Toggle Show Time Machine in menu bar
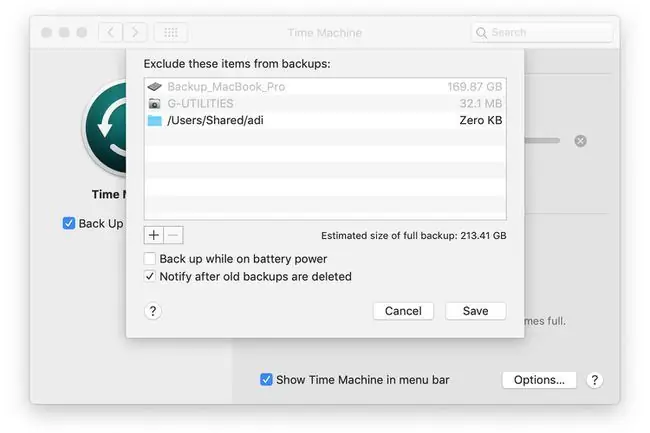Image resolution: width=650 pixels, height=433 pixels. pyautogui.click(x=266, y=379)
